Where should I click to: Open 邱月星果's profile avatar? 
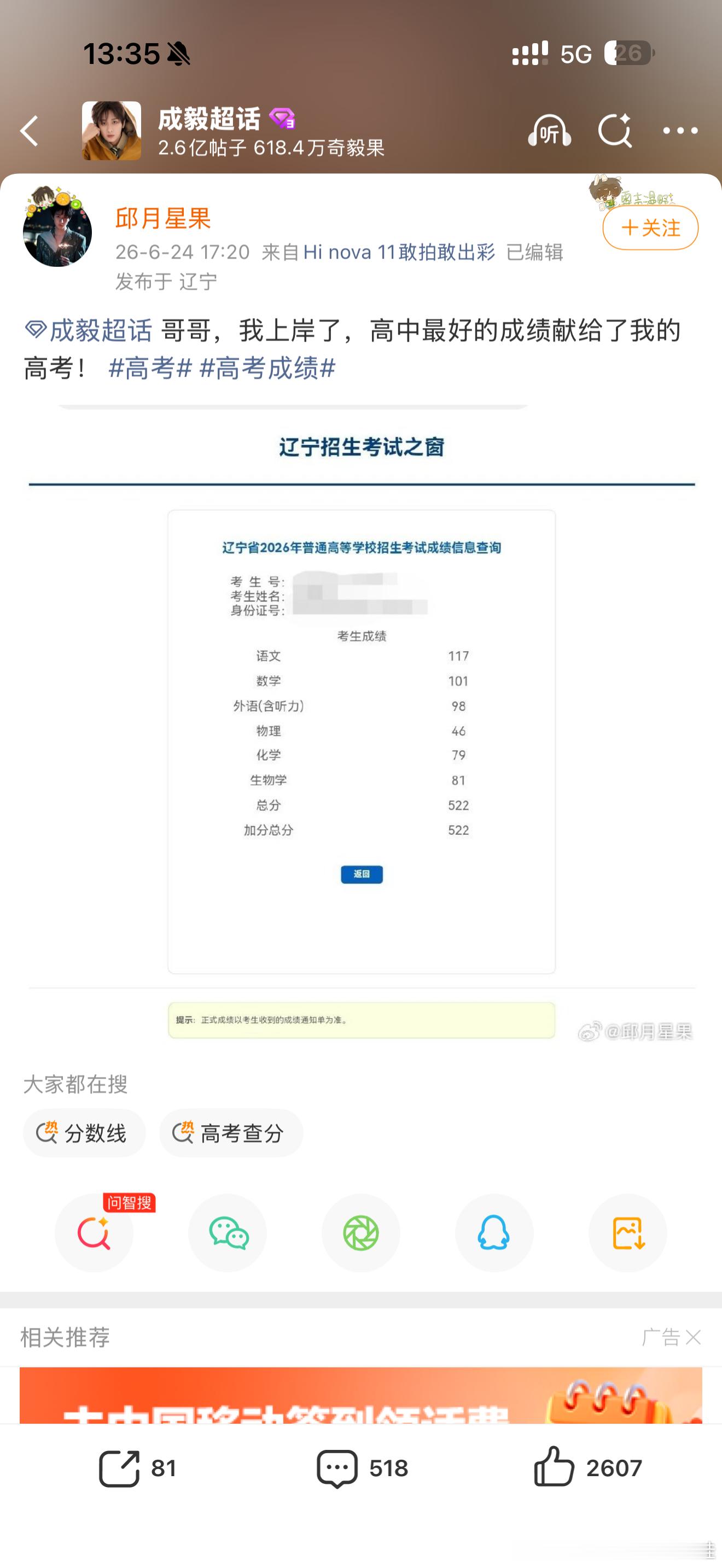point(57,231)
